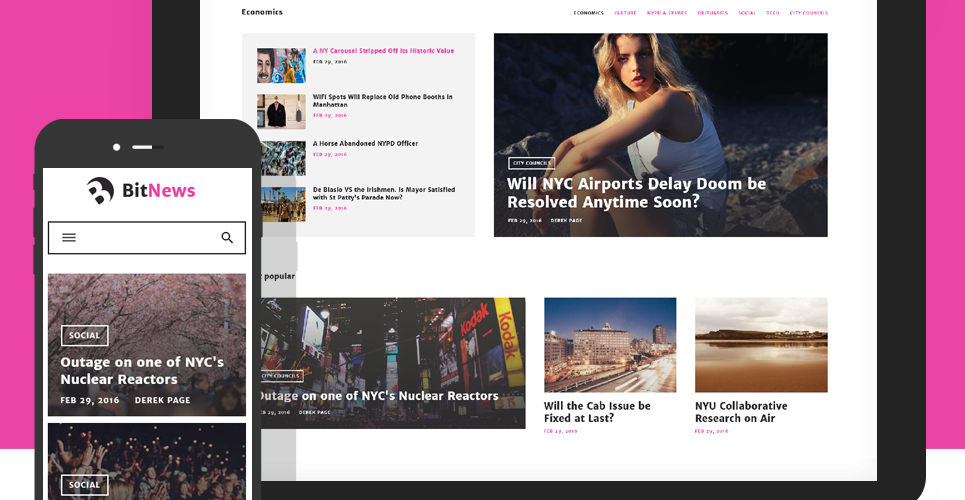
Task: Click the carousel article thumbnail image
Action: (x=281, y=65)
